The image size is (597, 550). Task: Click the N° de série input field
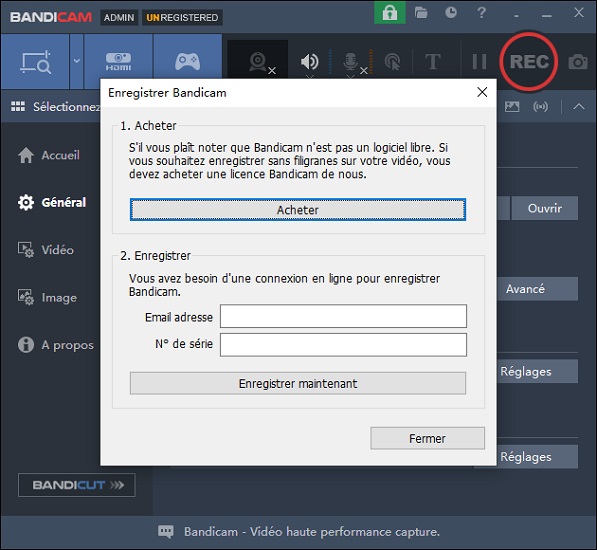[343, 345]
